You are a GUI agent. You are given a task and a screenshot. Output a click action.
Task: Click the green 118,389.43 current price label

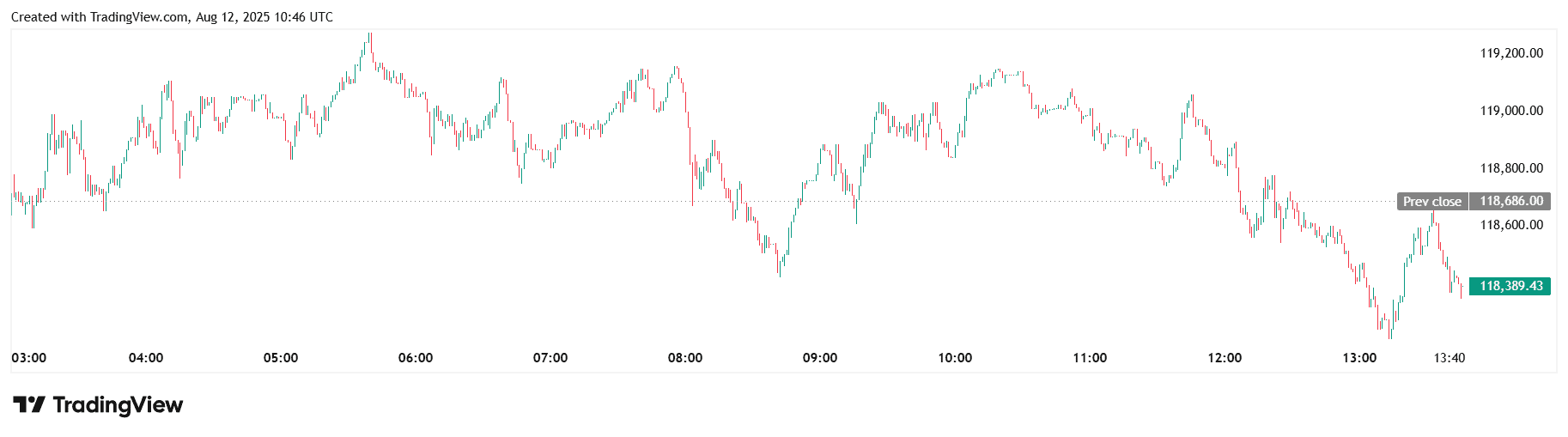[1510, 286]
